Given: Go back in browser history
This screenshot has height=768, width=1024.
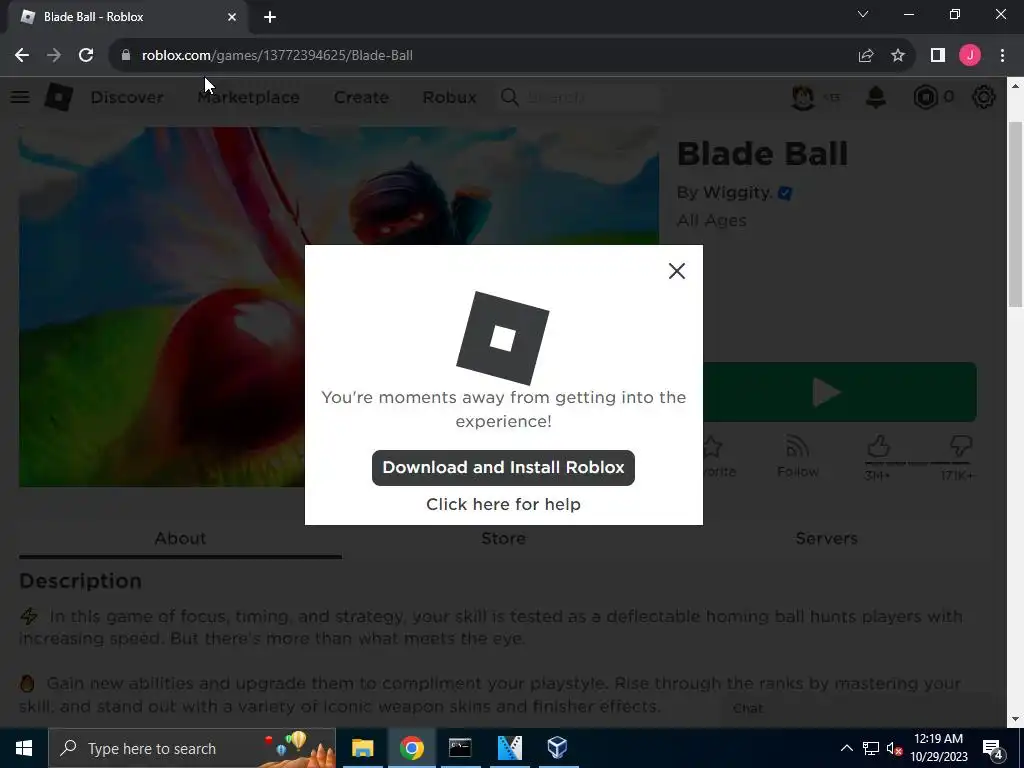Looking at the screenshot, I should [x=22, y=56].
